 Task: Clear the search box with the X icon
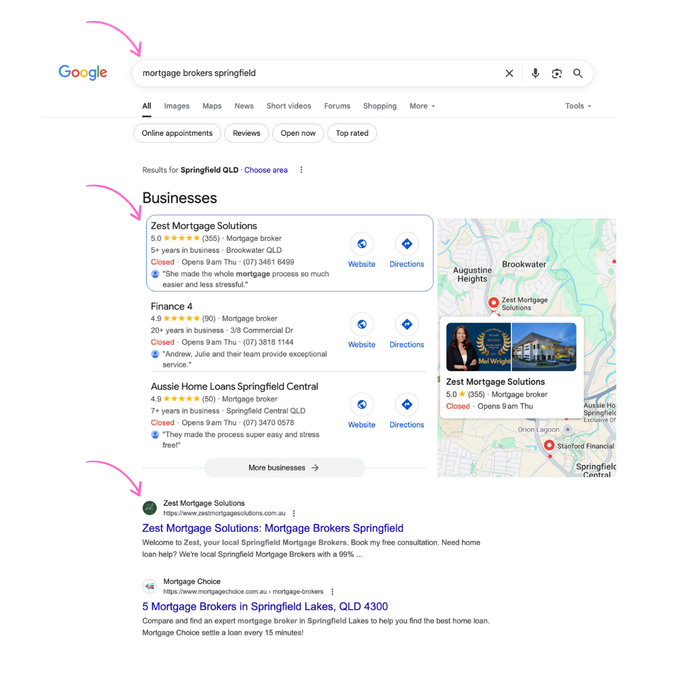(509, 73)
